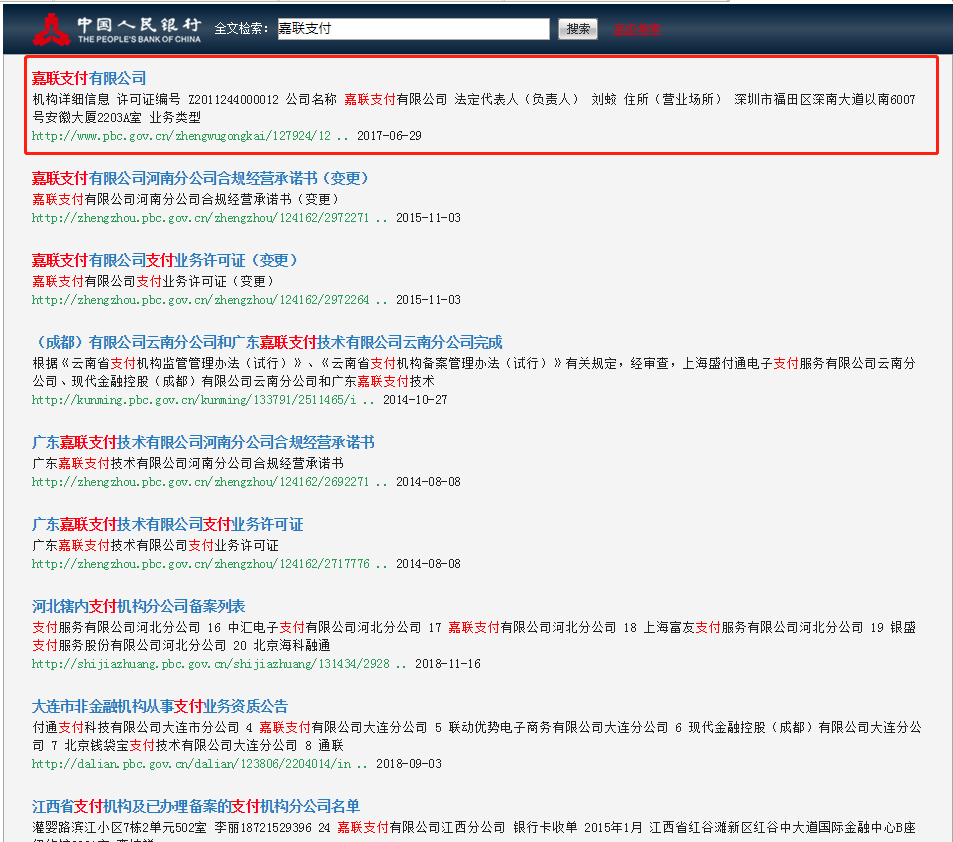The width and height of the screenshot is (953, 842).
Task: Open the （成都）有限公司云南分公司 result title
Action: [x=267, y=342]
